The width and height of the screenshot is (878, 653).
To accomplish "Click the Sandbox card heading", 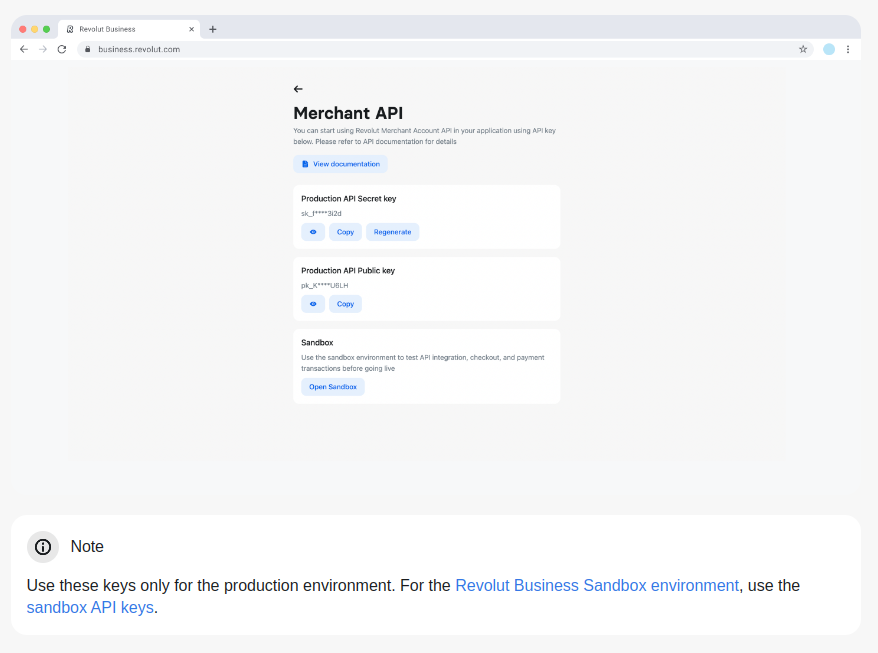I will point(317,343).
